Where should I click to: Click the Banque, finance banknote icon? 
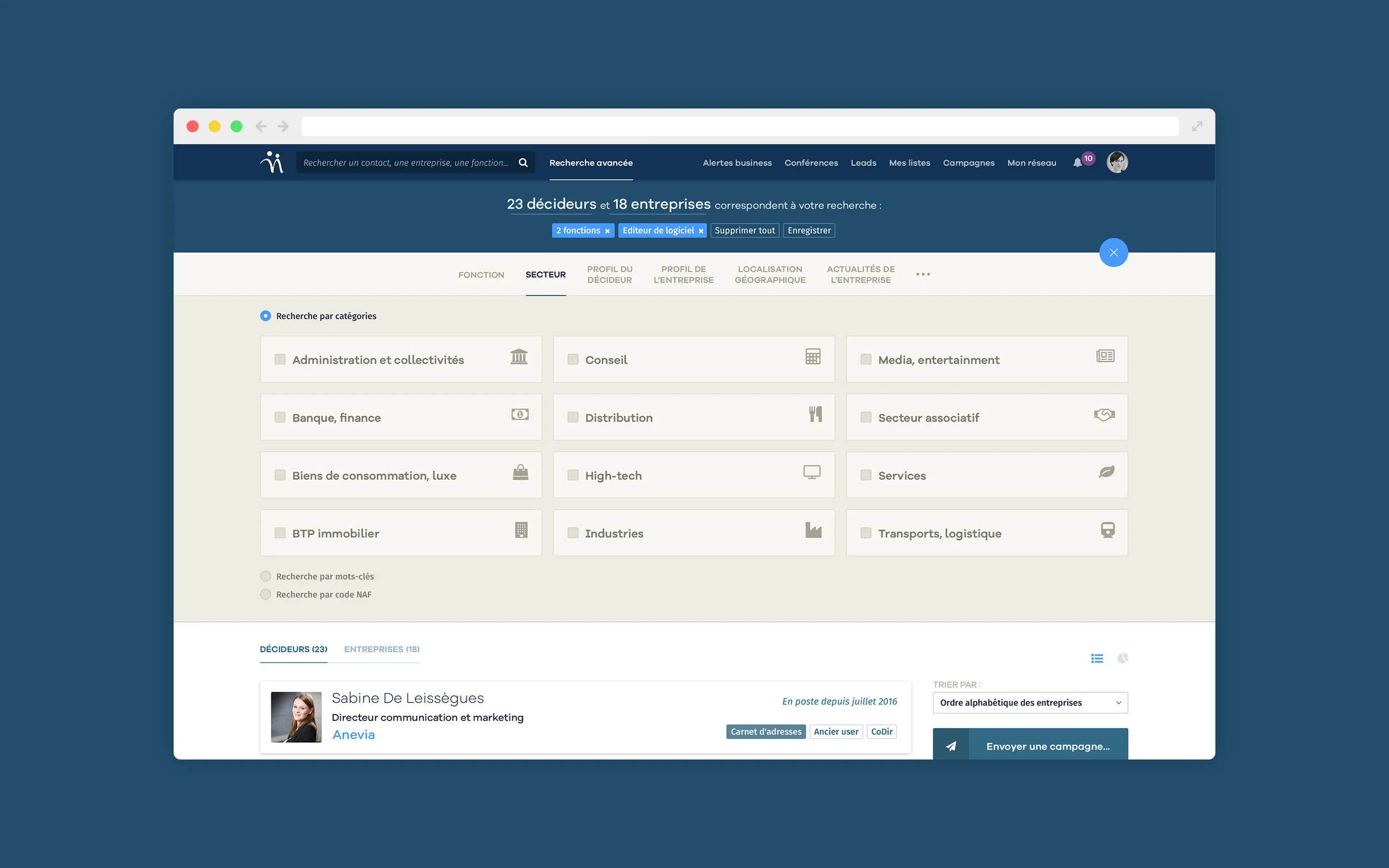coord(520,414)
